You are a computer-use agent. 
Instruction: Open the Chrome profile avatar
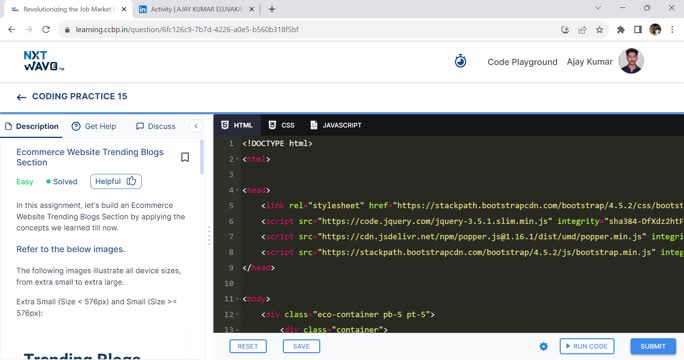click(655, 30)
